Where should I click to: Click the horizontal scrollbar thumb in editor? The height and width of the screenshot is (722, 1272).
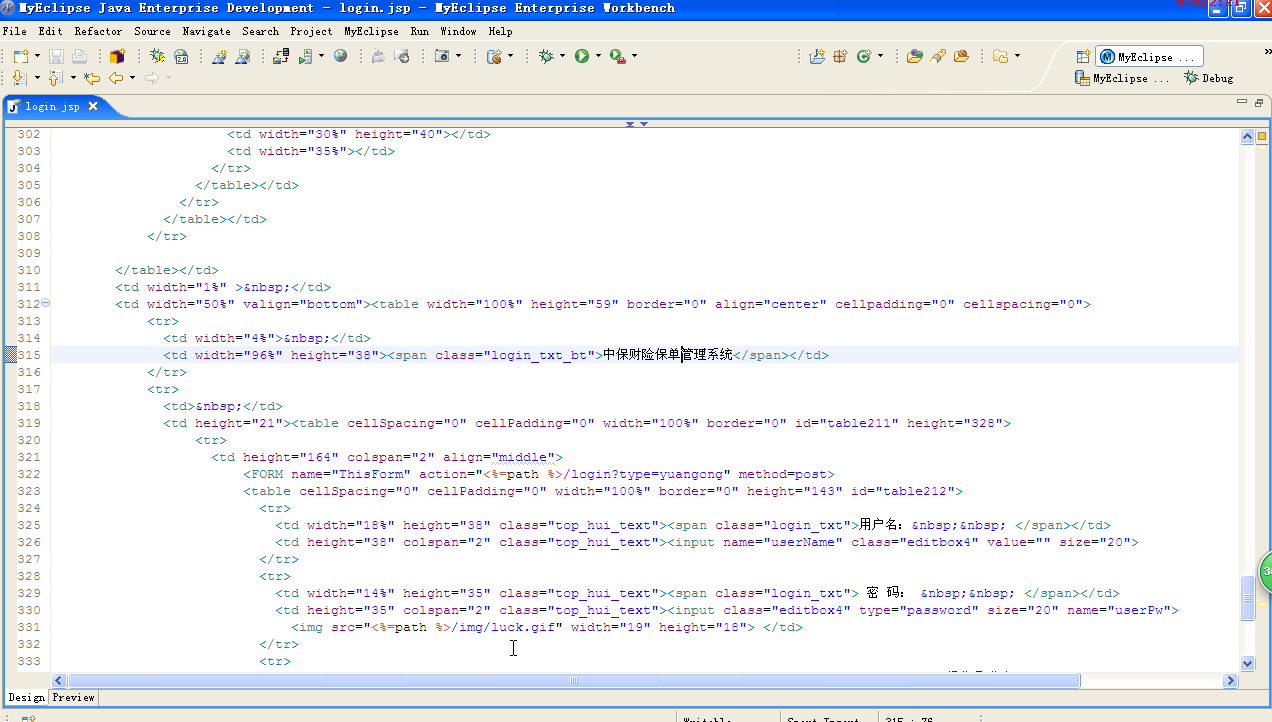pyautogui.click(x=574, y=680)
